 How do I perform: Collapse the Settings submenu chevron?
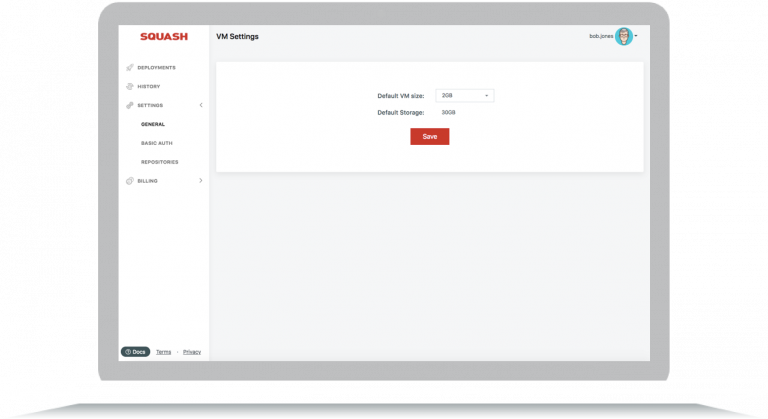[x=201, y=105]
